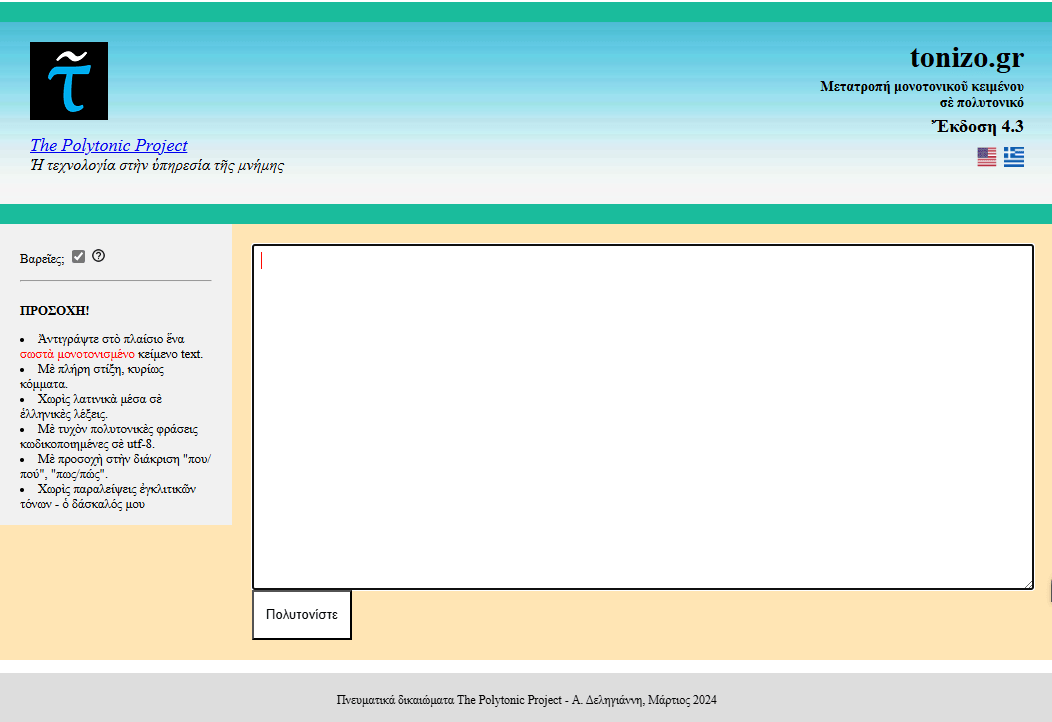
Task: Click the bullet mentioning utf-8 encoding
Action: pos(108,436)
